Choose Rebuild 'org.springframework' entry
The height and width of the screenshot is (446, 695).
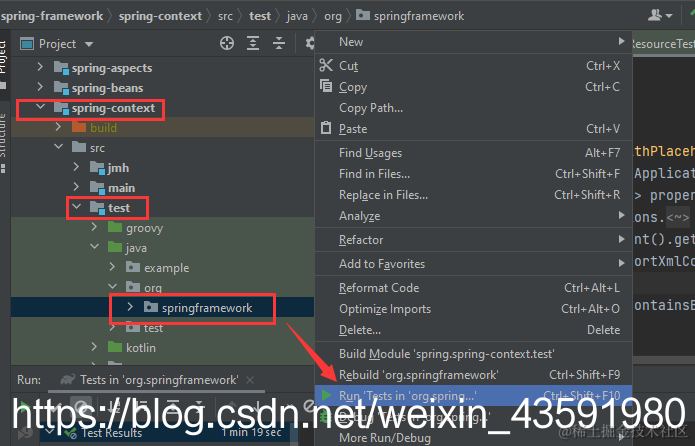[x=473, y=375]
